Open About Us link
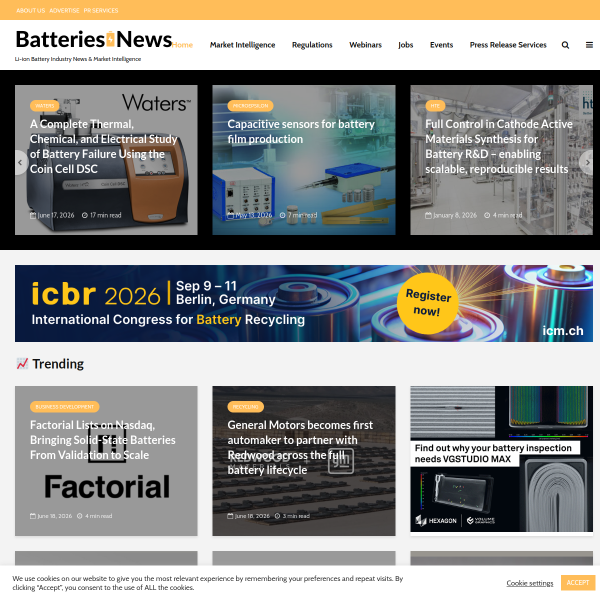Viewport: 600px width, 600px height. (31, 10)
